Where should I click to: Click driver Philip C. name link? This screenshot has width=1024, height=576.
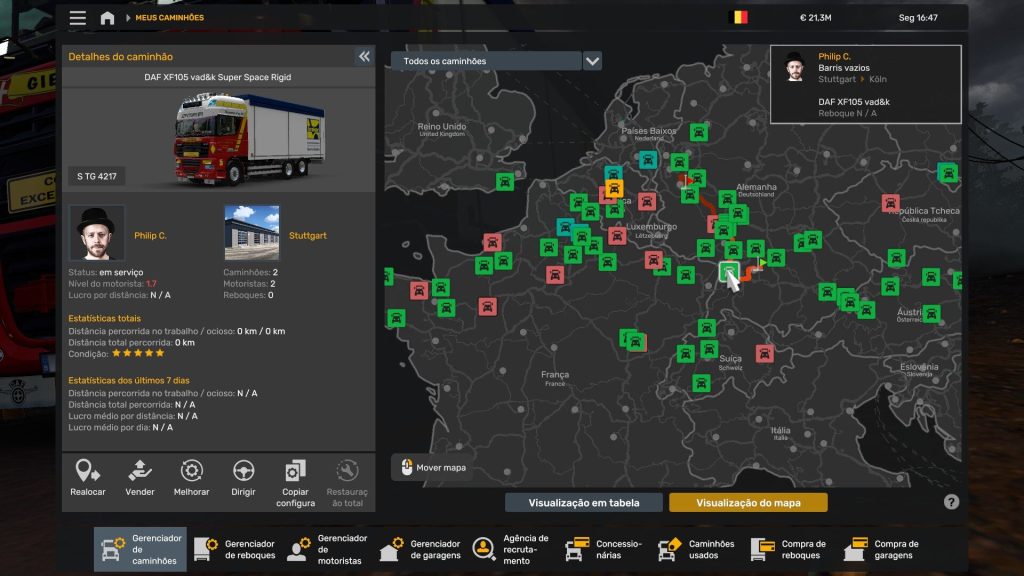click(150, 236)
